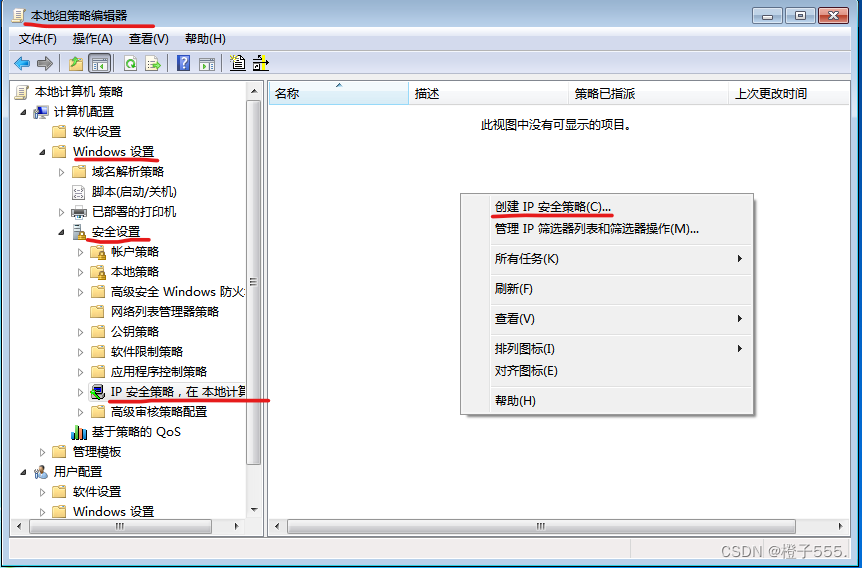The height and width of the screenshot is (568, 862).
Task: Expand the 高级审核策略配置 node
Action: point(81,412)
